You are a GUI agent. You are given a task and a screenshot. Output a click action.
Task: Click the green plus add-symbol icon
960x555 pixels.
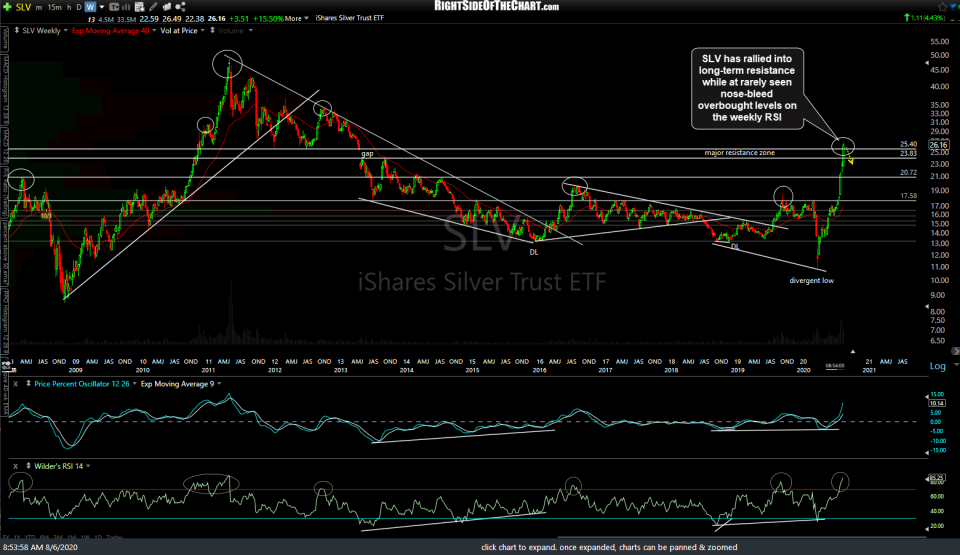pos(7,7)
